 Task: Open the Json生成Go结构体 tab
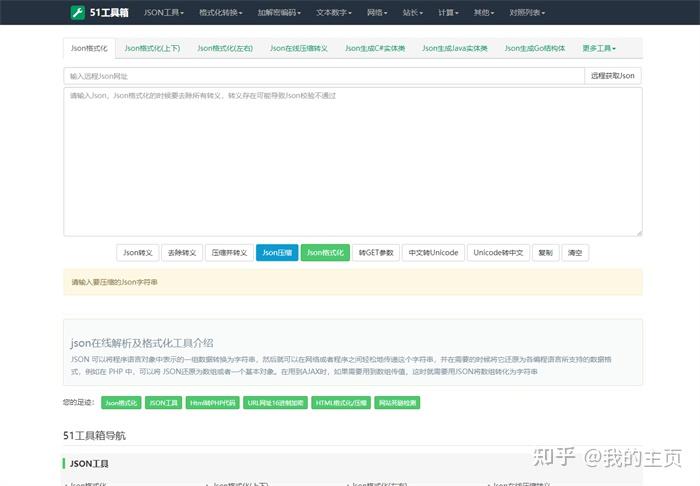click(x=535, y=48)
